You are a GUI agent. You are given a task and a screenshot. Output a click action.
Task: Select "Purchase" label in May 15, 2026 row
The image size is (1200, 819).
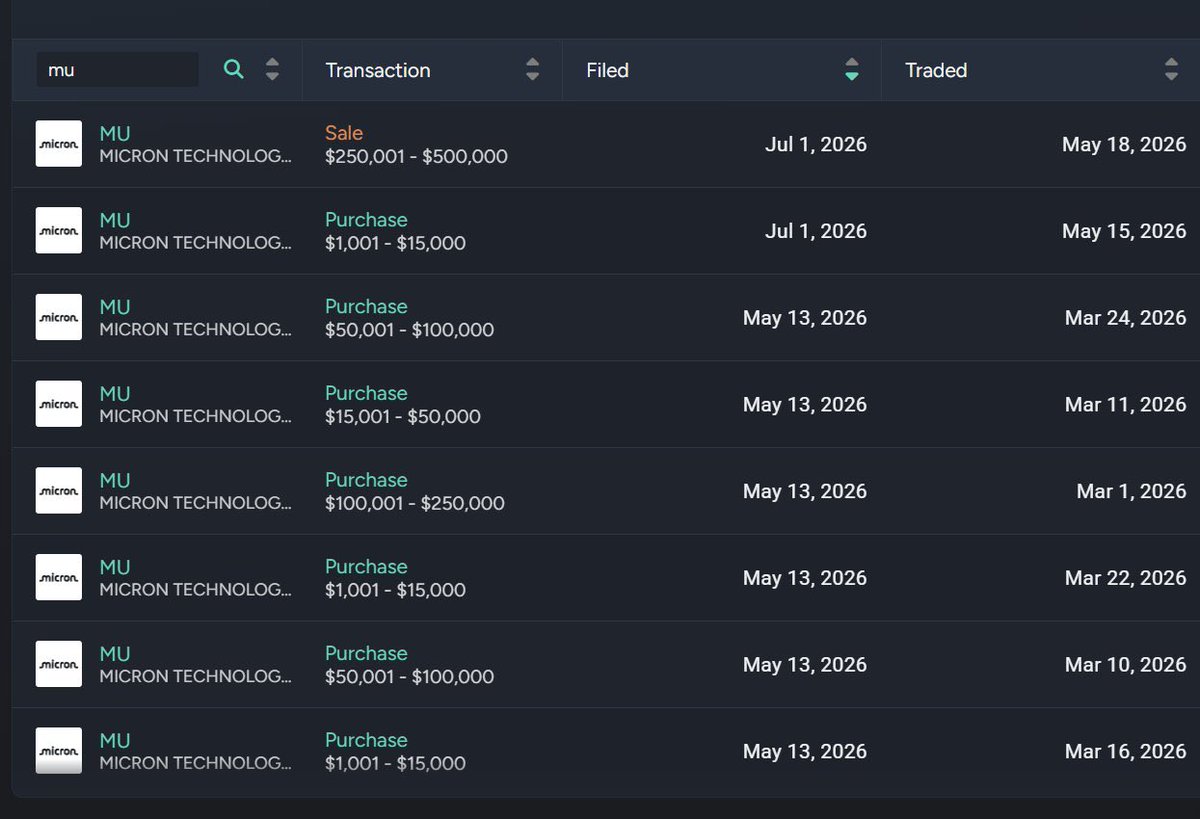[x=366, y=220]
